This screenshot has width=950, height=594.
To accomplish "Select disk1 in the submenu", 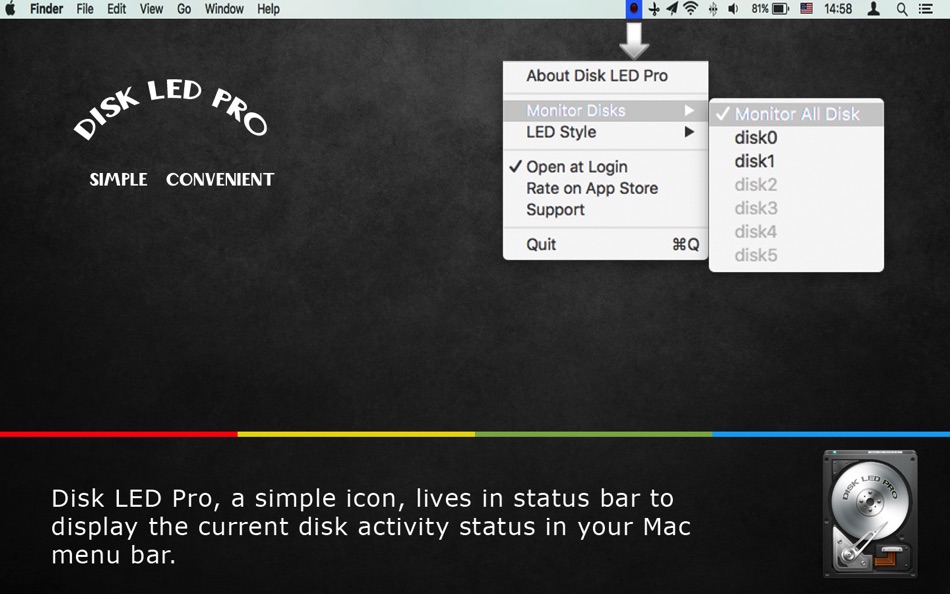I will pyautogui.click(x=796, y=161).
